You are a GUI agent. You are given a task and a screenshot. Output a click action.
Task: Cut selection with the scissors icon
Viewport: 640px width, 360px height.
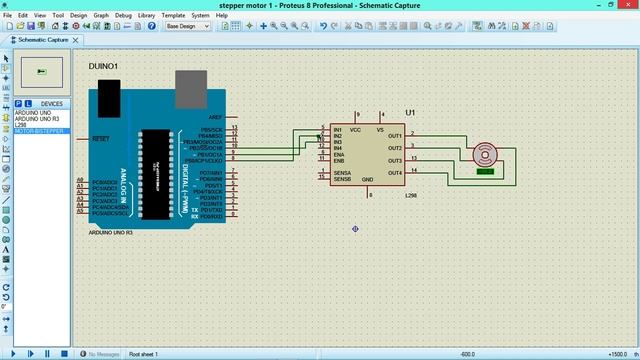point(348,26)
